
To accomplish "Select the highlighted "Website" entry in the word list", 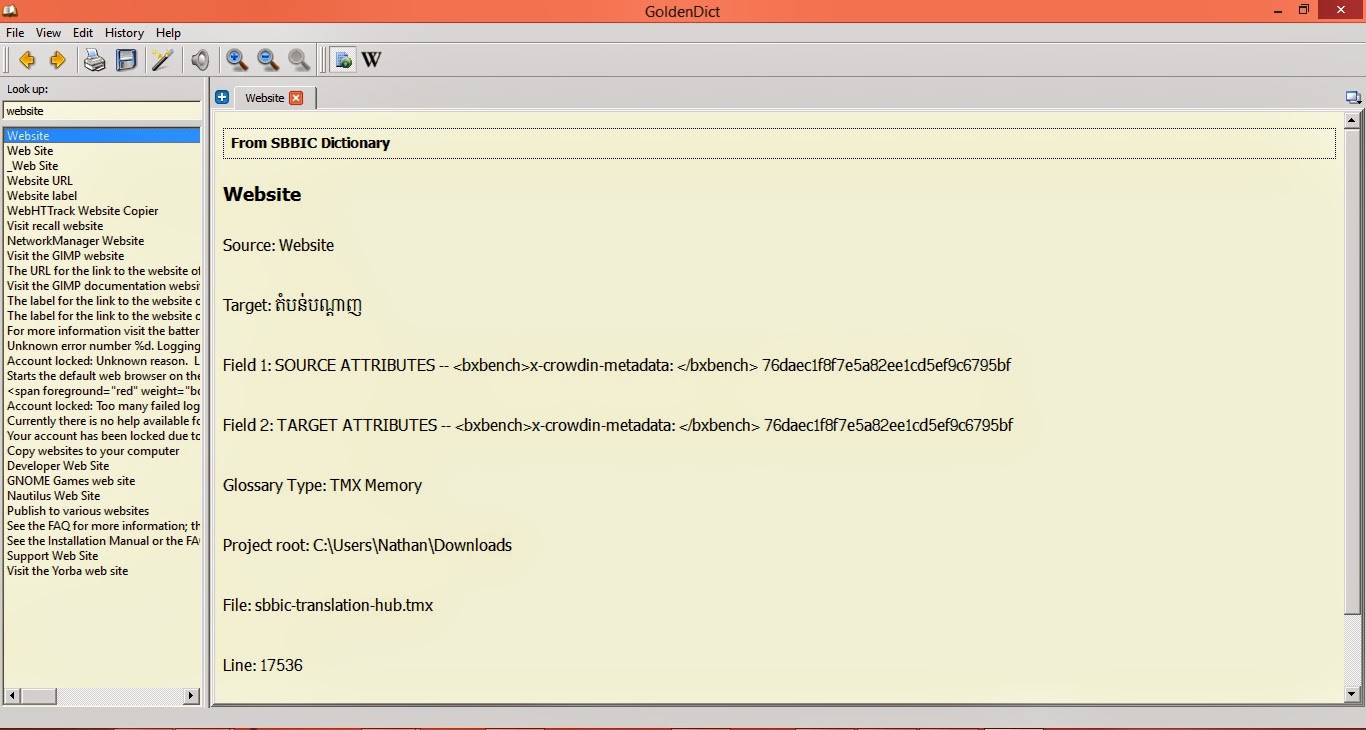I will (x=102, y=136).
